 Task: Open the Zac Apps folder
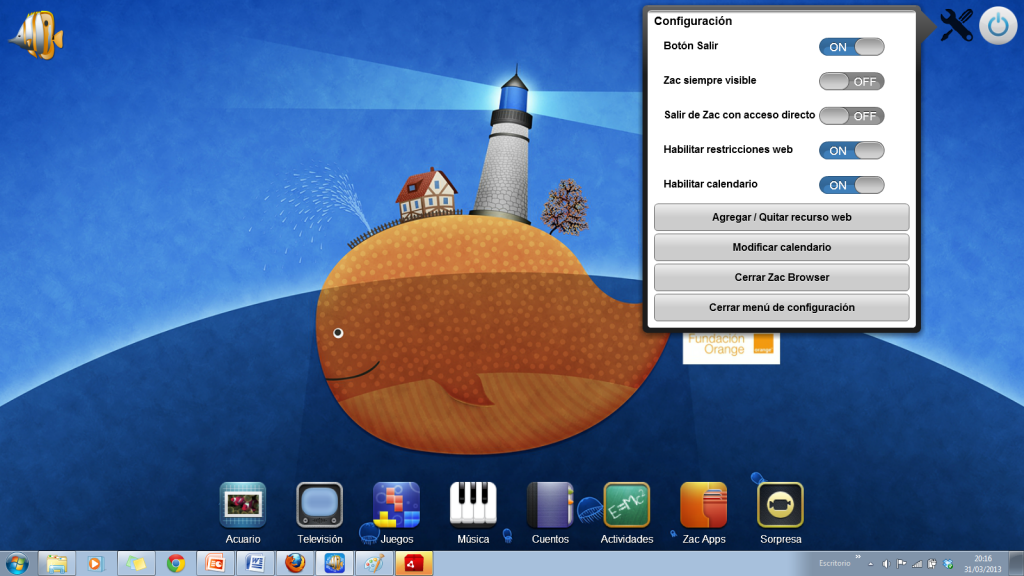coord(703,505)
